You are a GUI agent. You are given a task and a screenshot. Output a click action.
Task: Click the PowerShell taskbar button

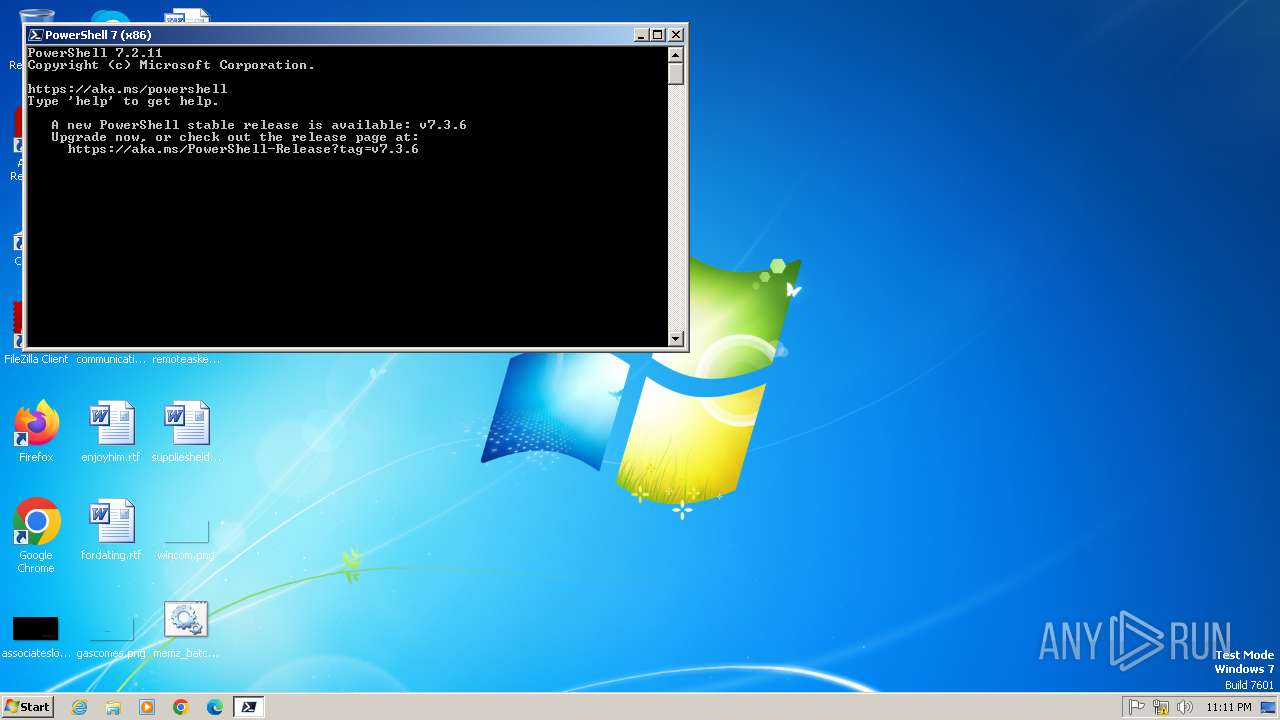point(249,707)
